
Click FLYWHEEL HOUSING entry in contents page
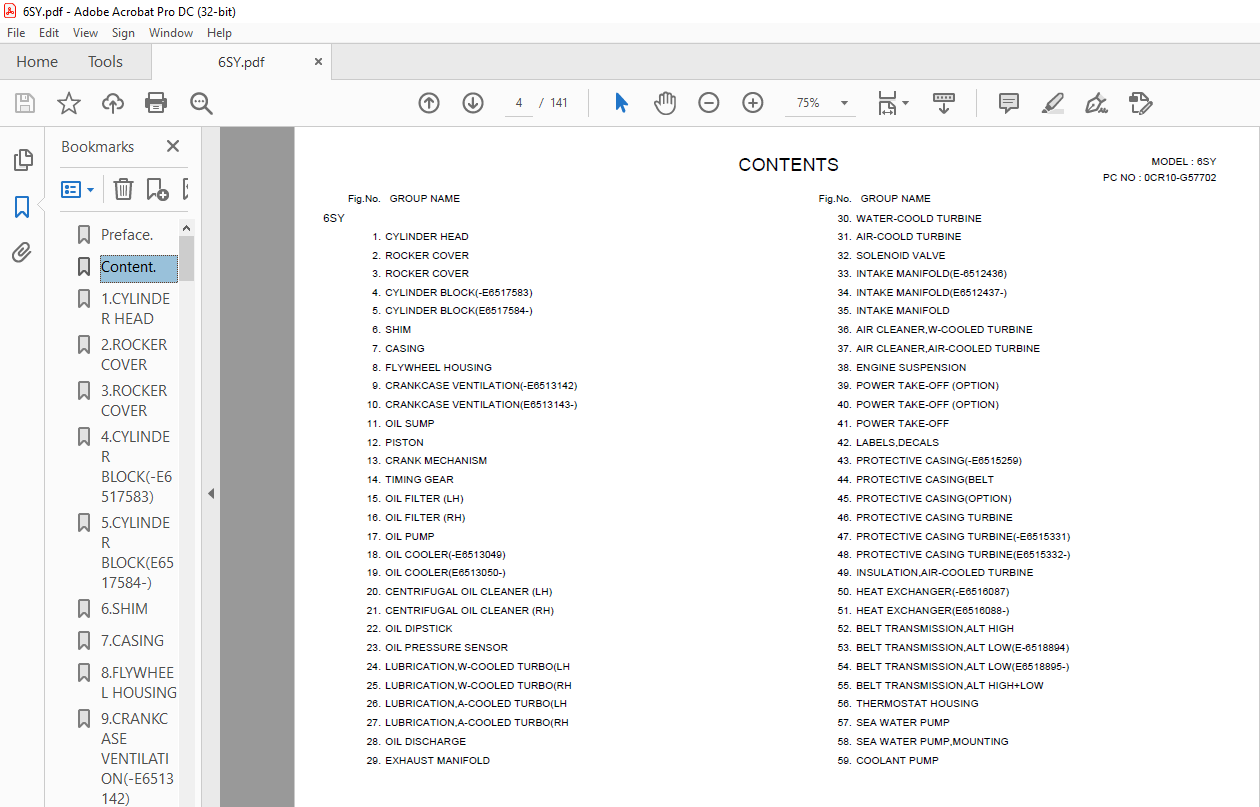click(x=438, y=367)
